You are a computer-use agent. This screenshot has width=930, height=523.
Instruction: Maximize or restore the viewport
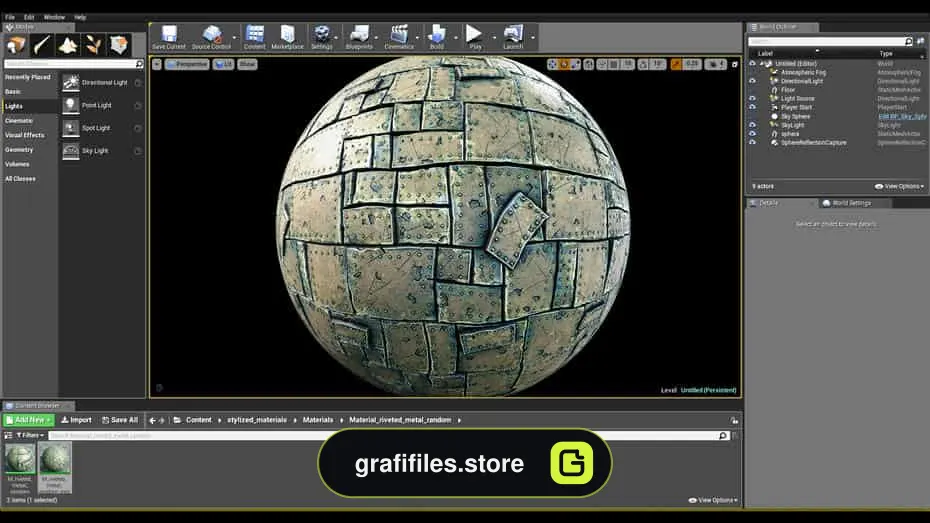pyautogui.click(x=735, y=64)
